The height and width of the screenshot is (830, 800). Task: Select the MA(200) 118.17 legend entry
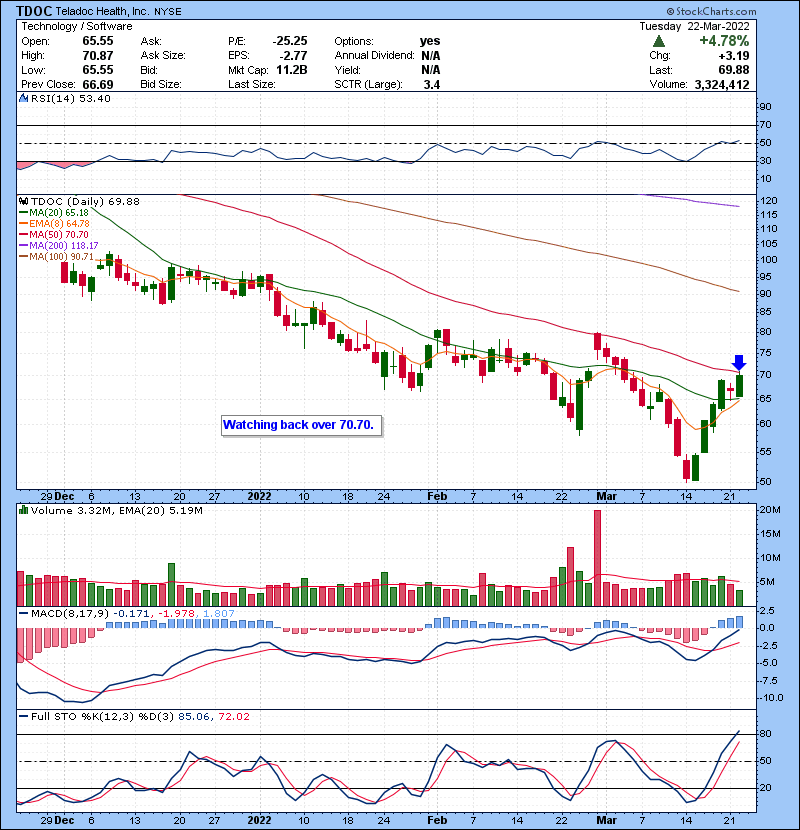coord(58,246)
